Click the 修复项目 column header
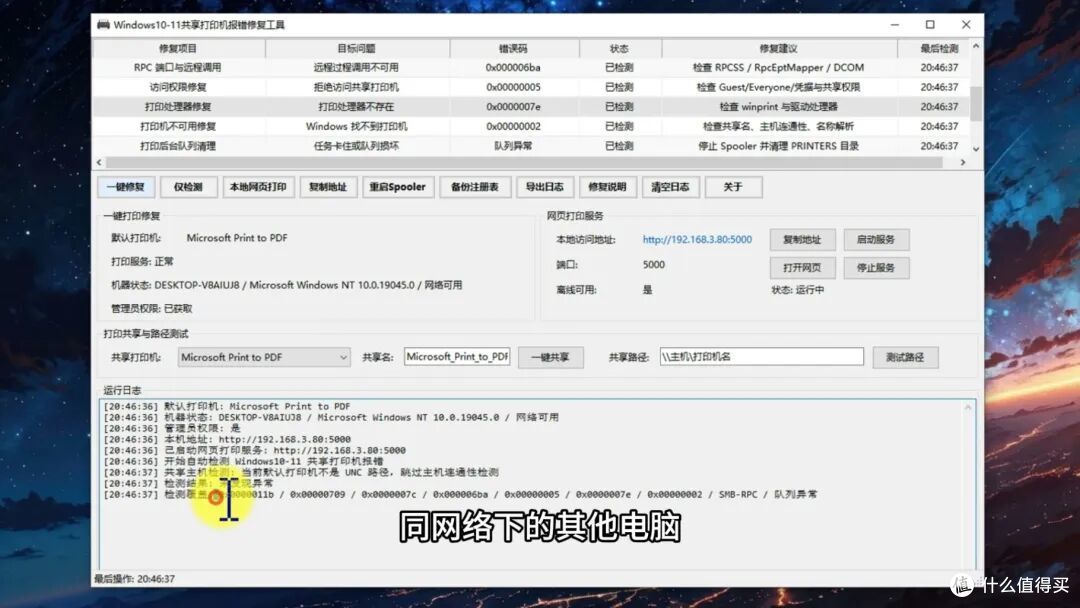This screenshot has width=1080, height=608. tap(178, 48)
